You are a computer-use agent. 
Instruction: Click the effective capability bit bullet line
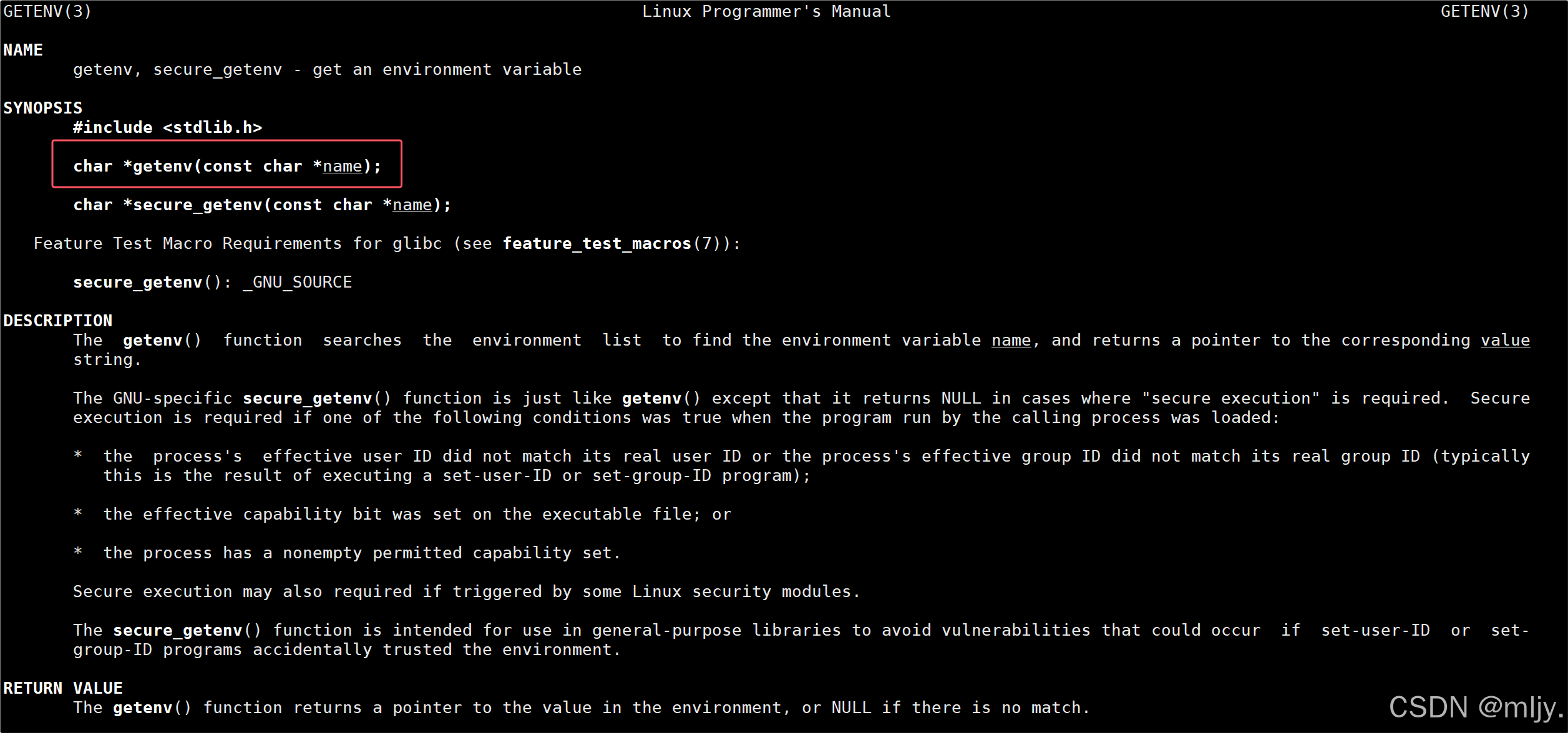click(417, 514)
